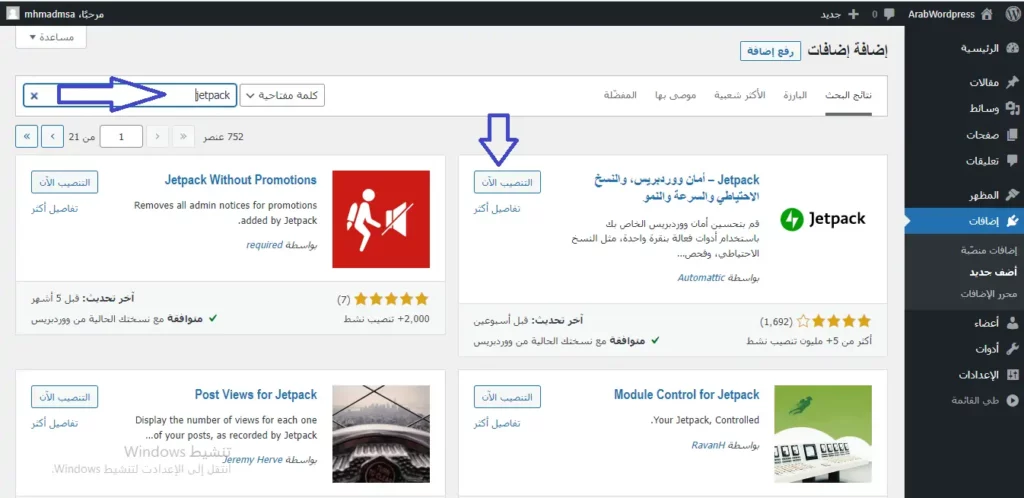Click the Users (أعضاء) sidebar icon
1024x498 pixels.
[1012, 323]
